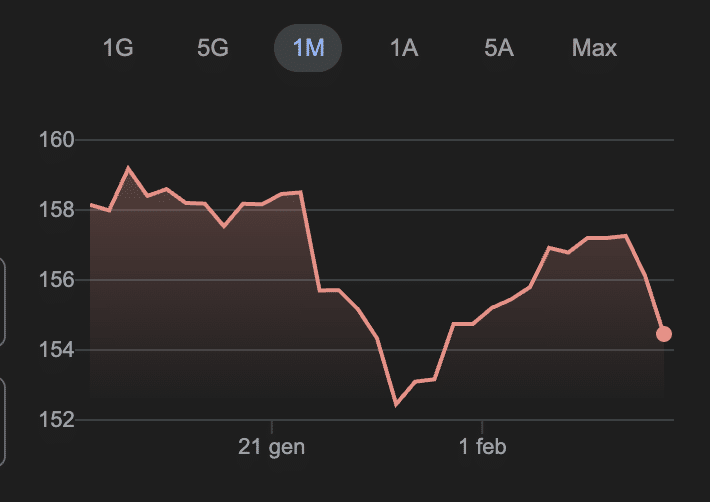
Task: Click the '21 gen' date label
Action: tap(272, 447)
